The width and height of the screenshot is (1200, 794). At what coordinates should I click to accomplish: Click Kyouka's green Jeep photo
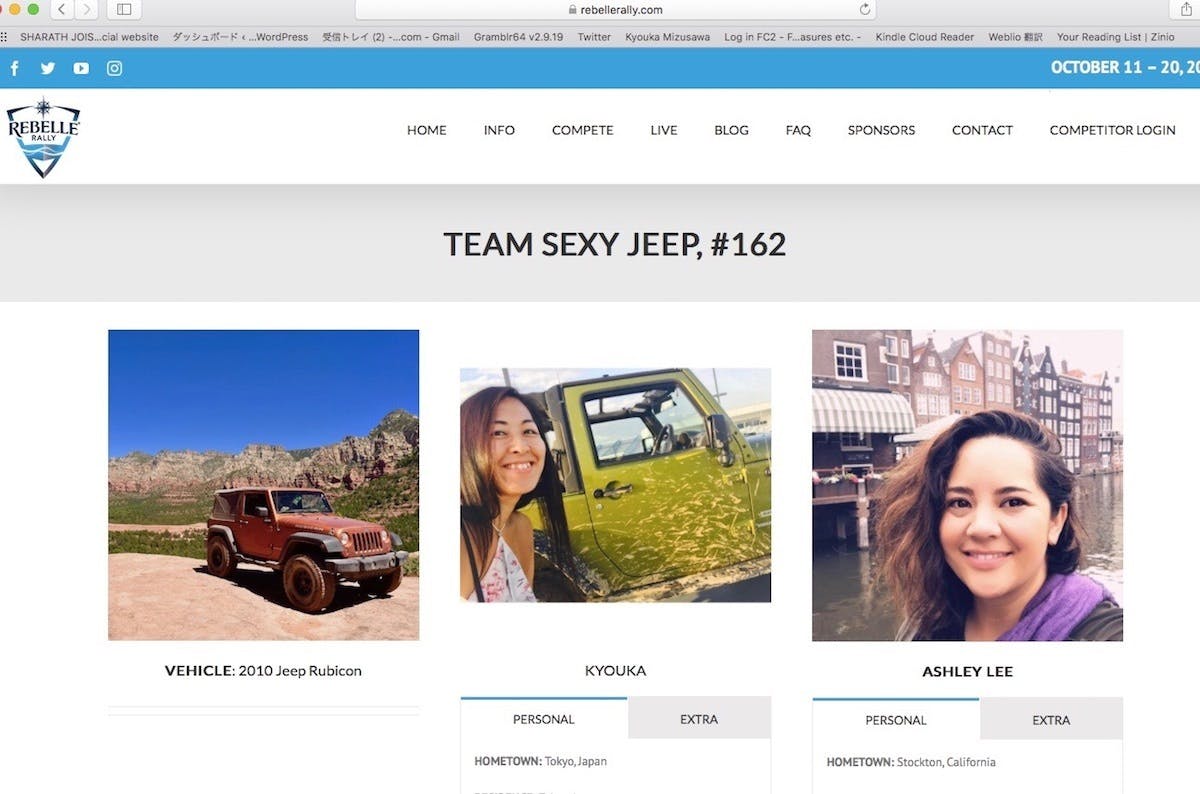[x=615, y=485]
